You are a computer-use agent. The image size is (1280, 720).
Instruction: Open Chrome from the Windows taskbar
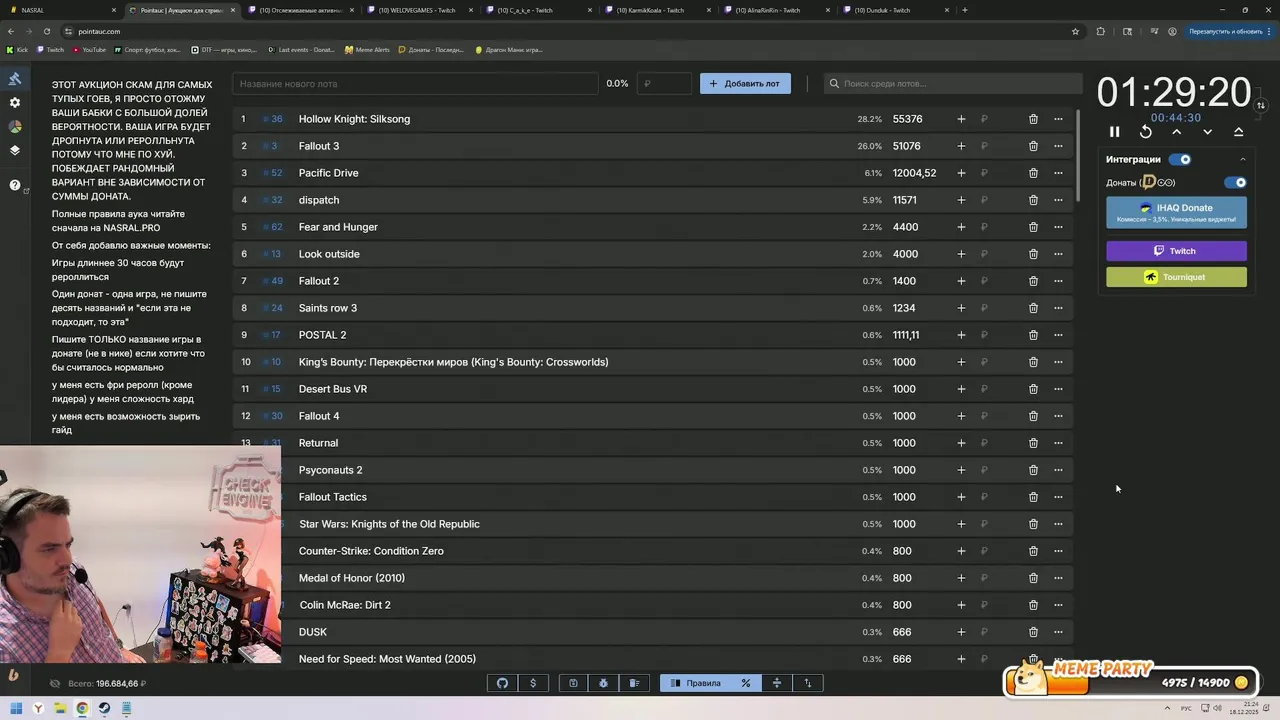coord(82,708)
